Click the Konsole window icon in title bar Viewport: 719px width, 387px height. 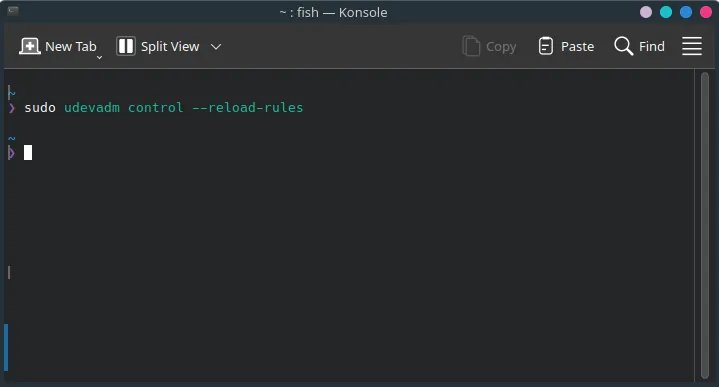tap(13, 11)
